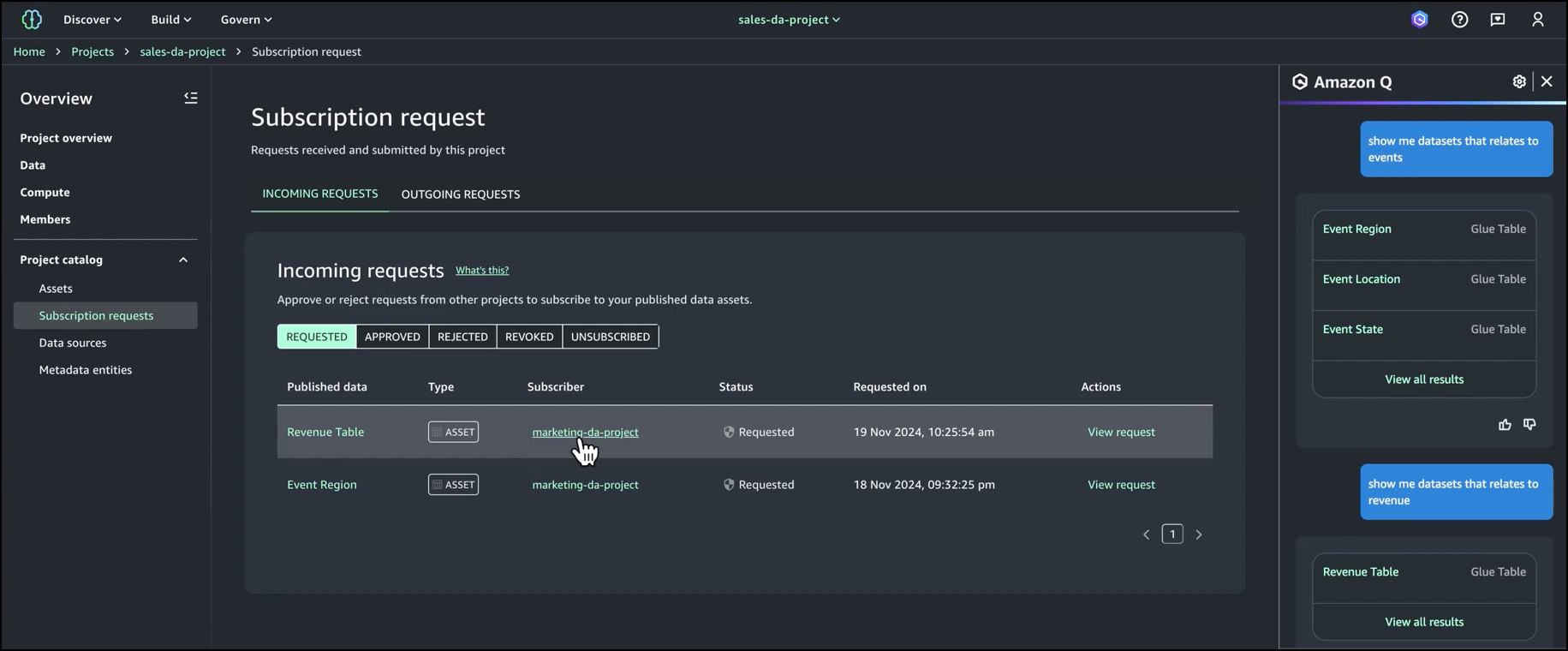This screenshot has width=1568, height=651.
Task: Go to sales-da-project breadcrumb
Action: pyautogui.click(x=182, y=51)
